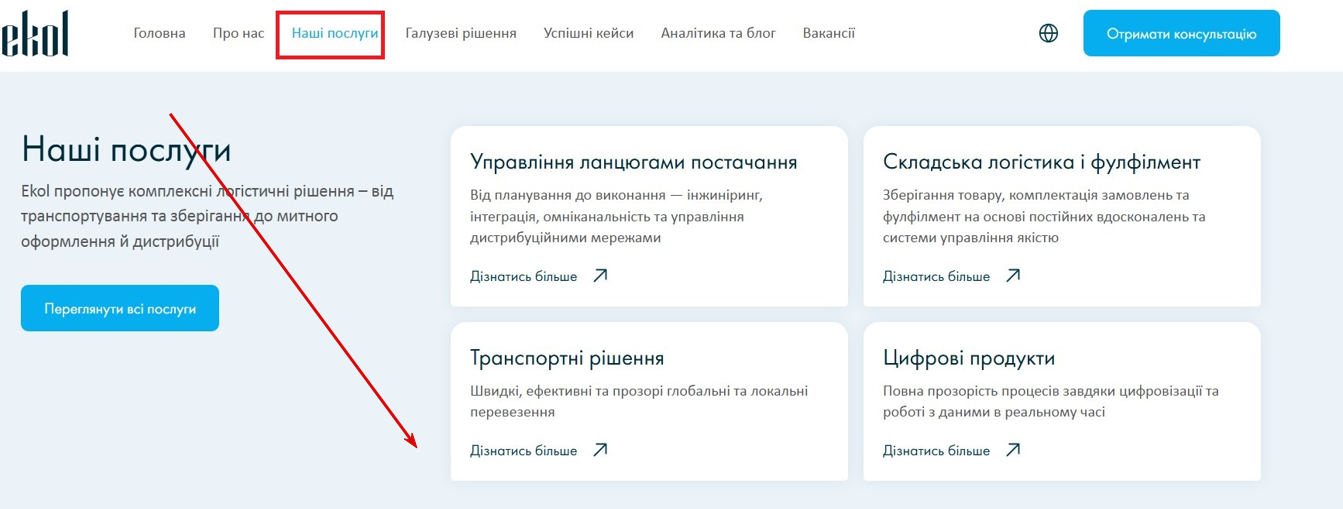1343x509 pixels.
Task: Select Наші послуги in navigation
Action: [335, 33]
